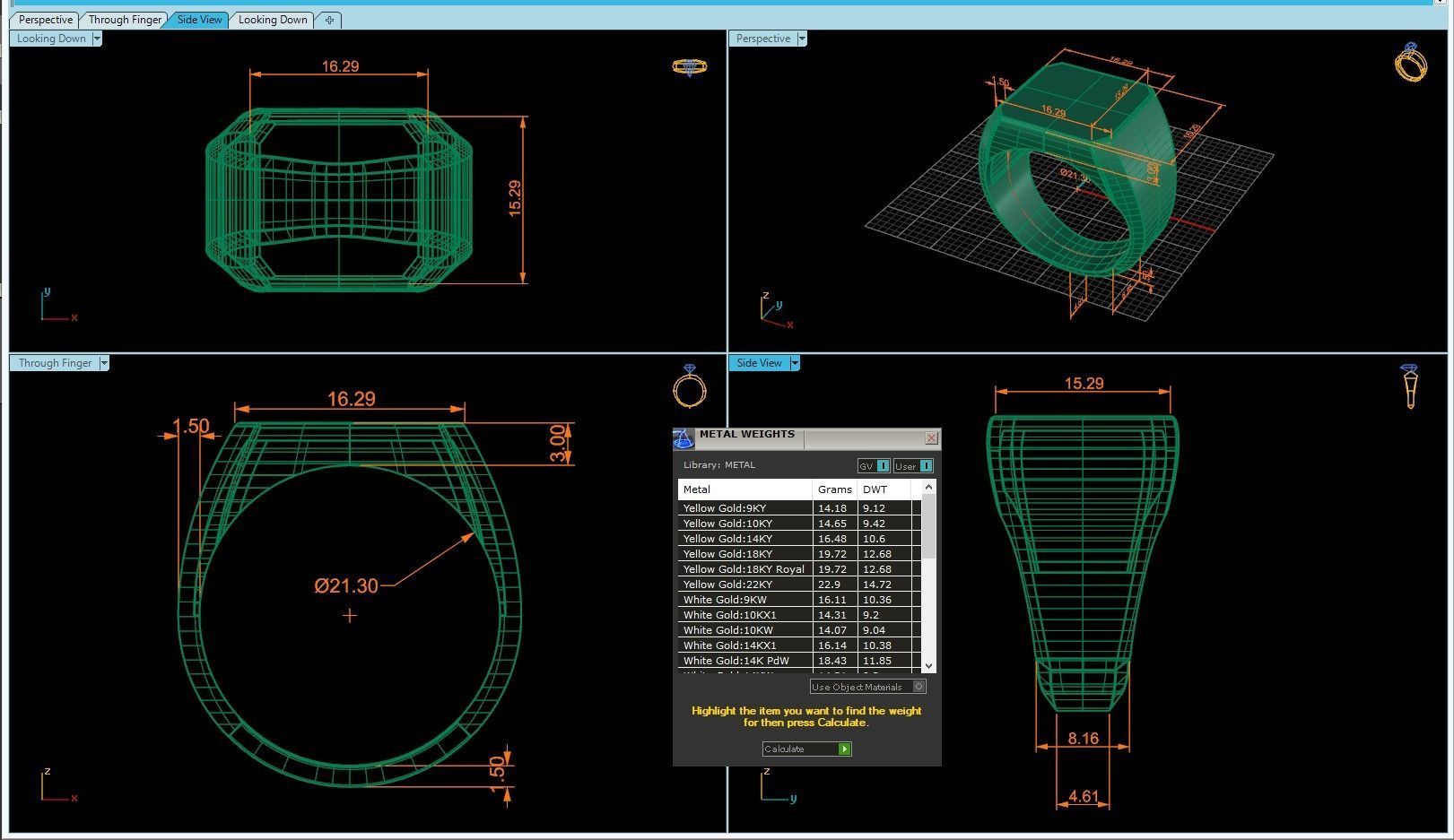
Task: Open the Looking Down viewport dropdown arrow
Action: (97, 39)
